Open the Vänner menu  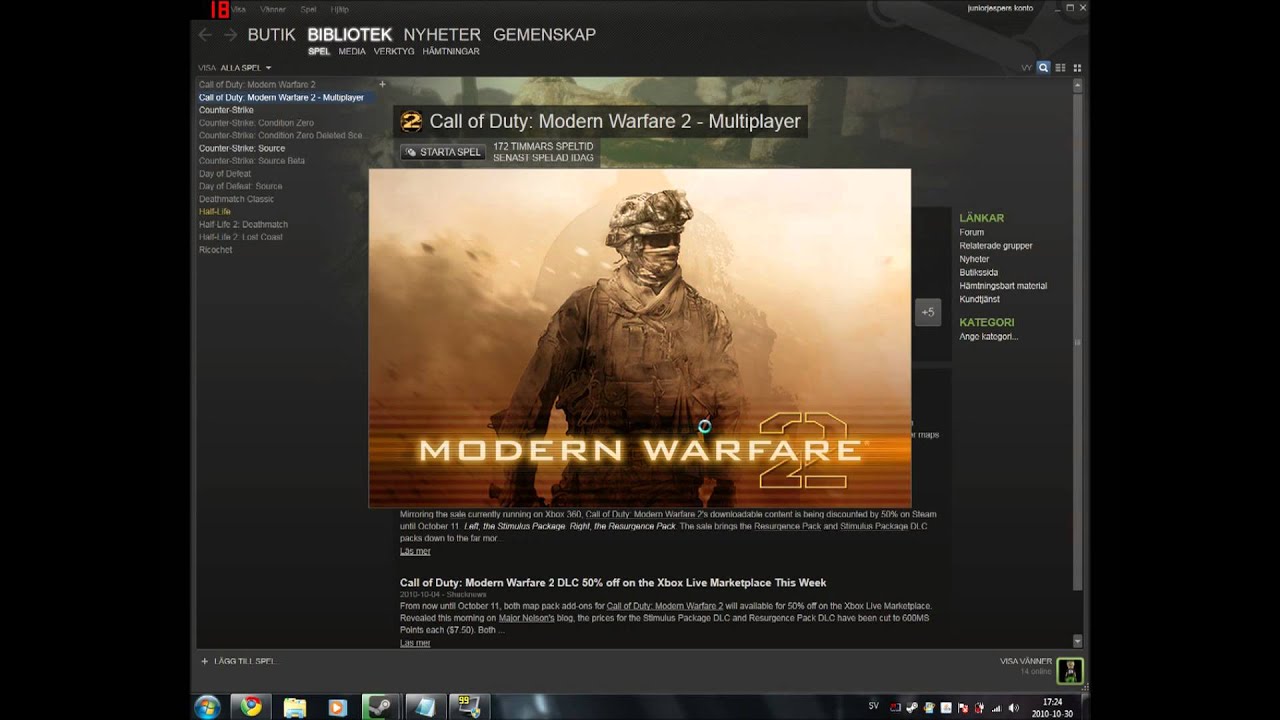pyautogui.click(x=273, y=9)
